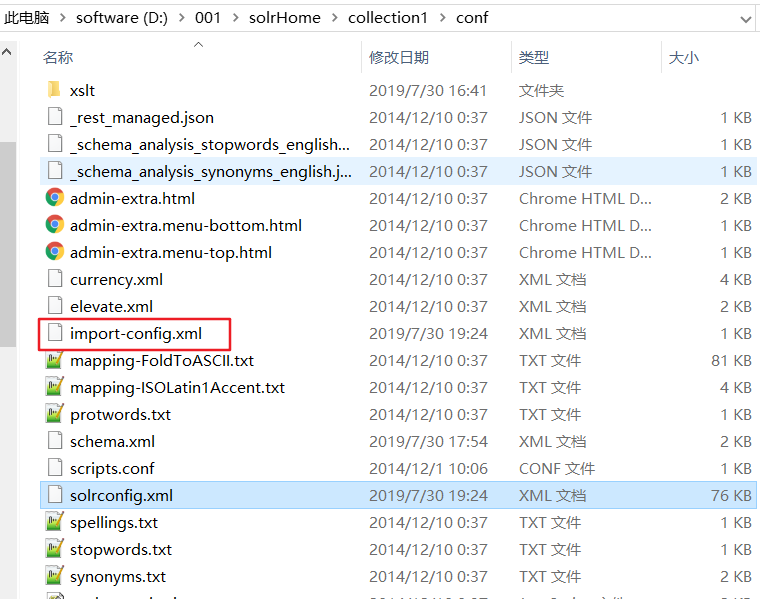This screenshot has width=760, height=599.
Task: Sort files by 修改日期 column header
Action: pos(399,57)
